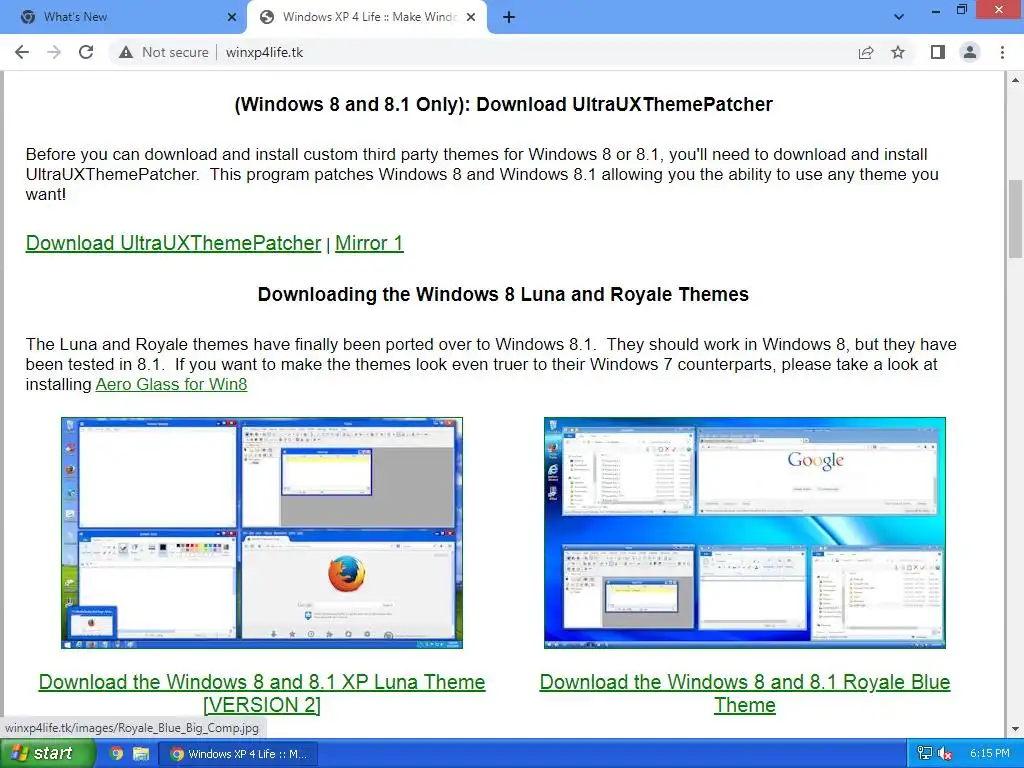This screenshot has height=768, width=1024.
Task: Download the Windows 8 XP Luna Theme Version 2
Action: 262,694
